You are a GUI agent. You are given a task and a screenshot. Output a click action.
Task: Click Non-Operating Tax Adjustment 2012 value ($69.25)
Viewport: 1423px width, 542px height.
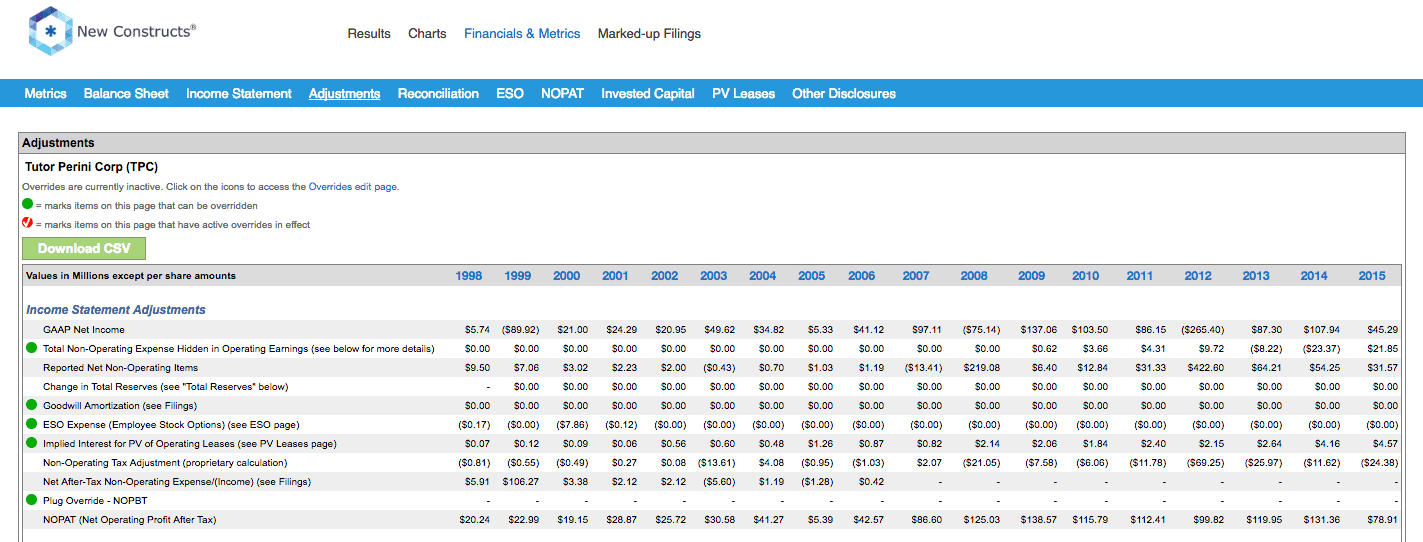click(1204, 463)
